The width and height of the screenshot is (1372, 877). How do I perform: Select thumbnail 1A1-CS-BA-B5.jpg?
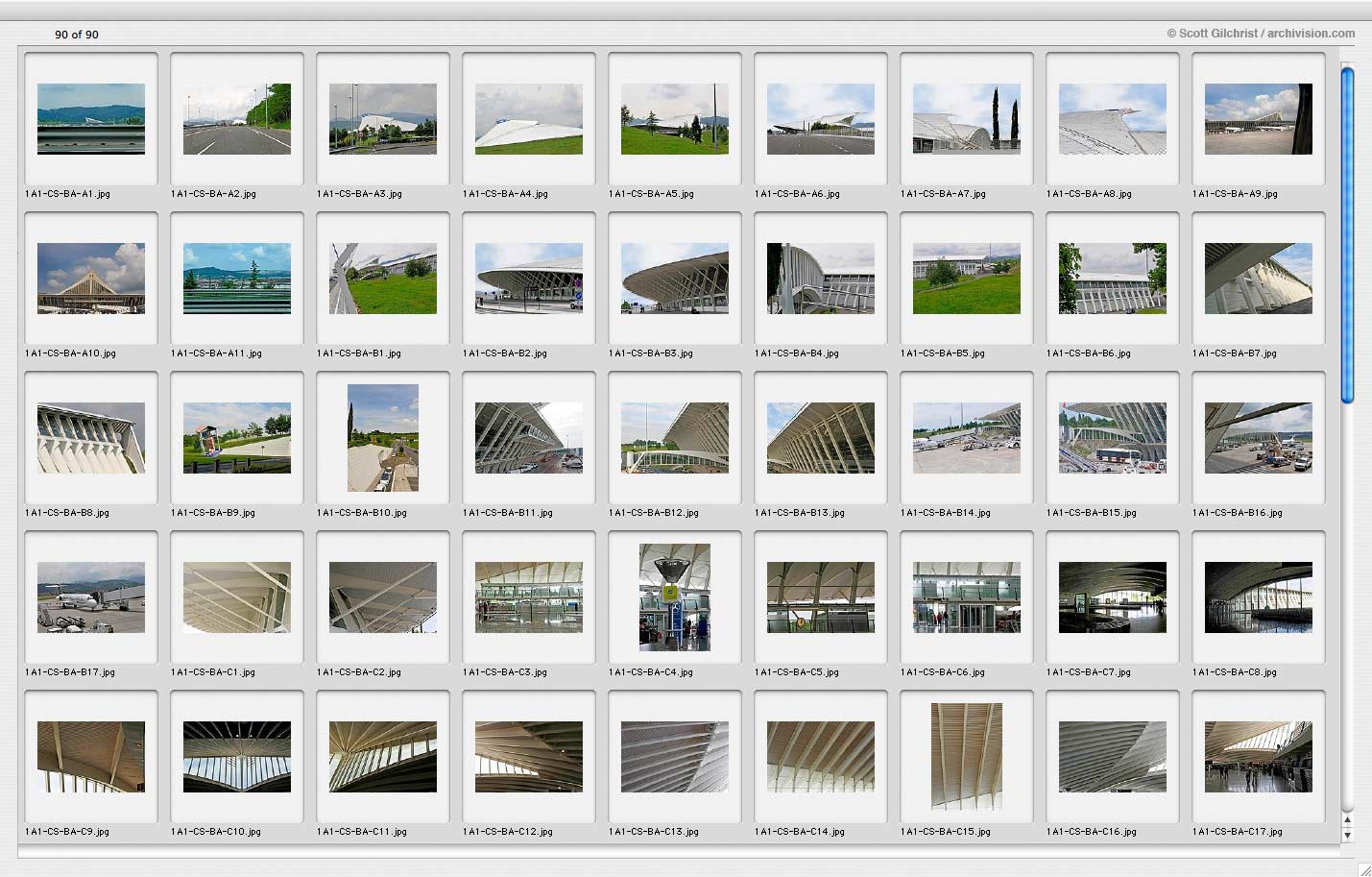pos(967,279)
